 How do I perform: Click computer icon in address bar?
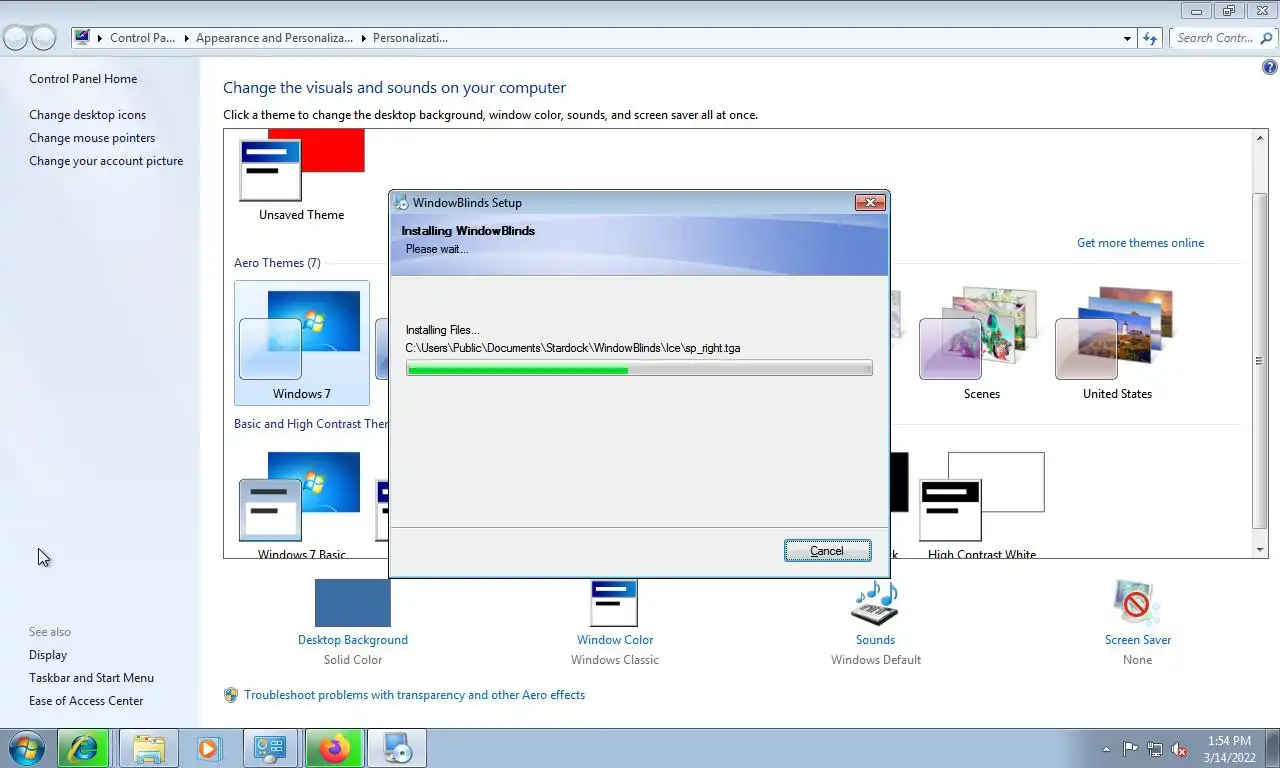pos(82,38)
